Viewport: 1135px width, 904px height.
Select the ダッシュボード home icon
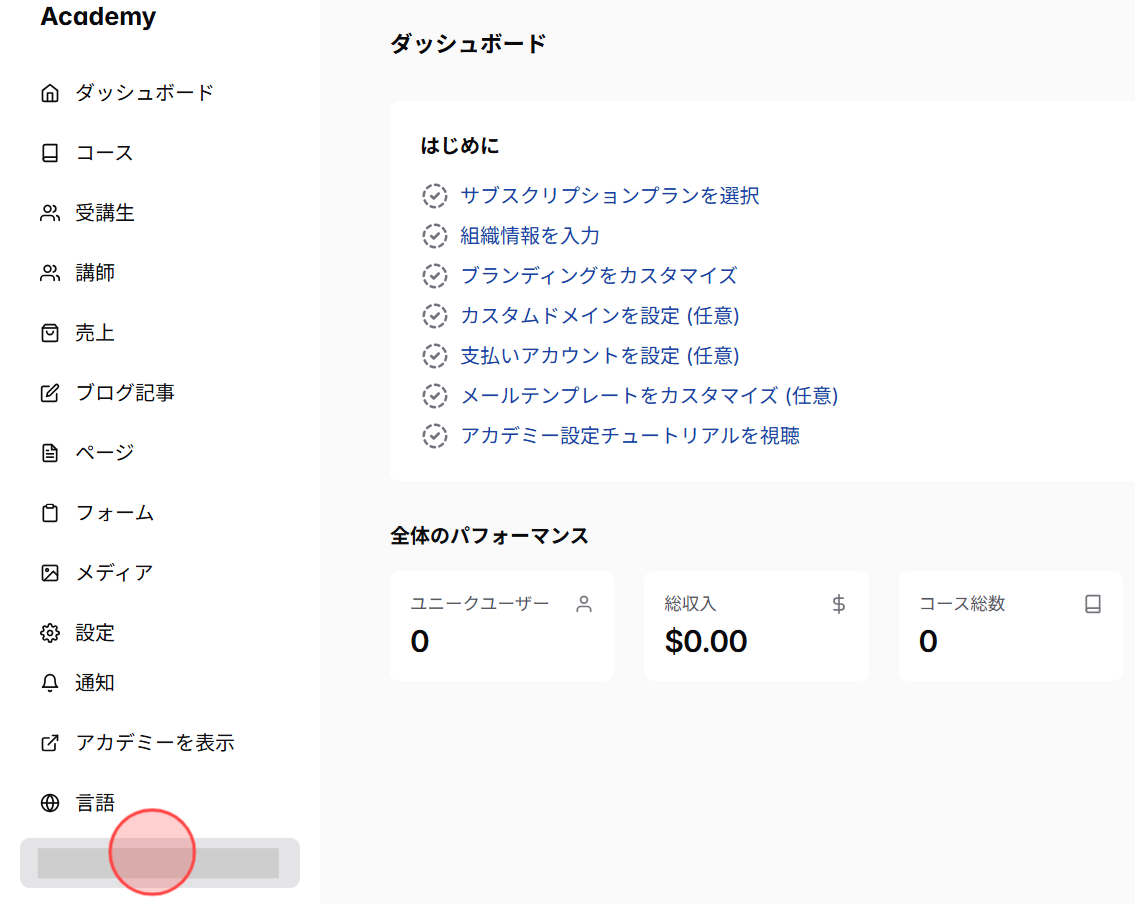pyautogui.click(x=49, y=92)
